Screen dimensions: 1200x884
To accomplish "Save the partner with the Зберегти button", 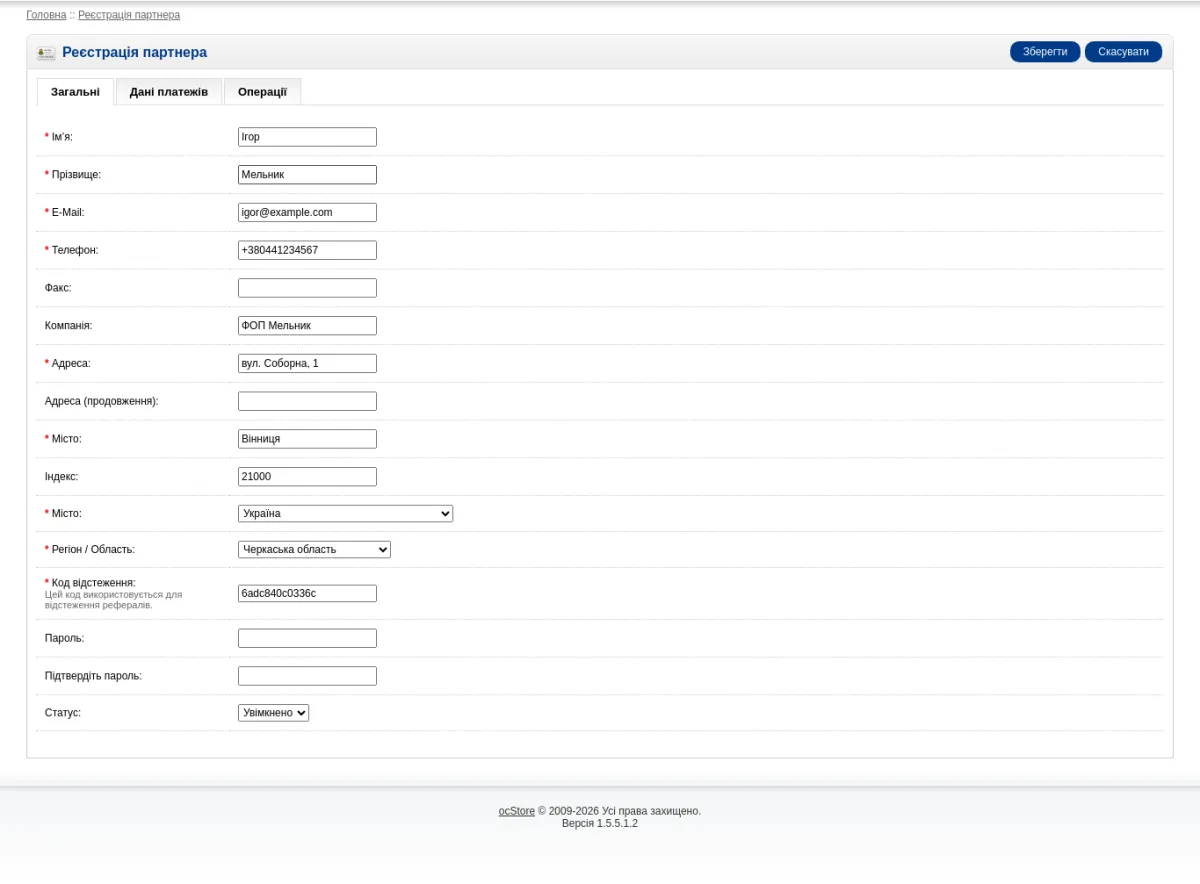I will [x=1046, y=52].
